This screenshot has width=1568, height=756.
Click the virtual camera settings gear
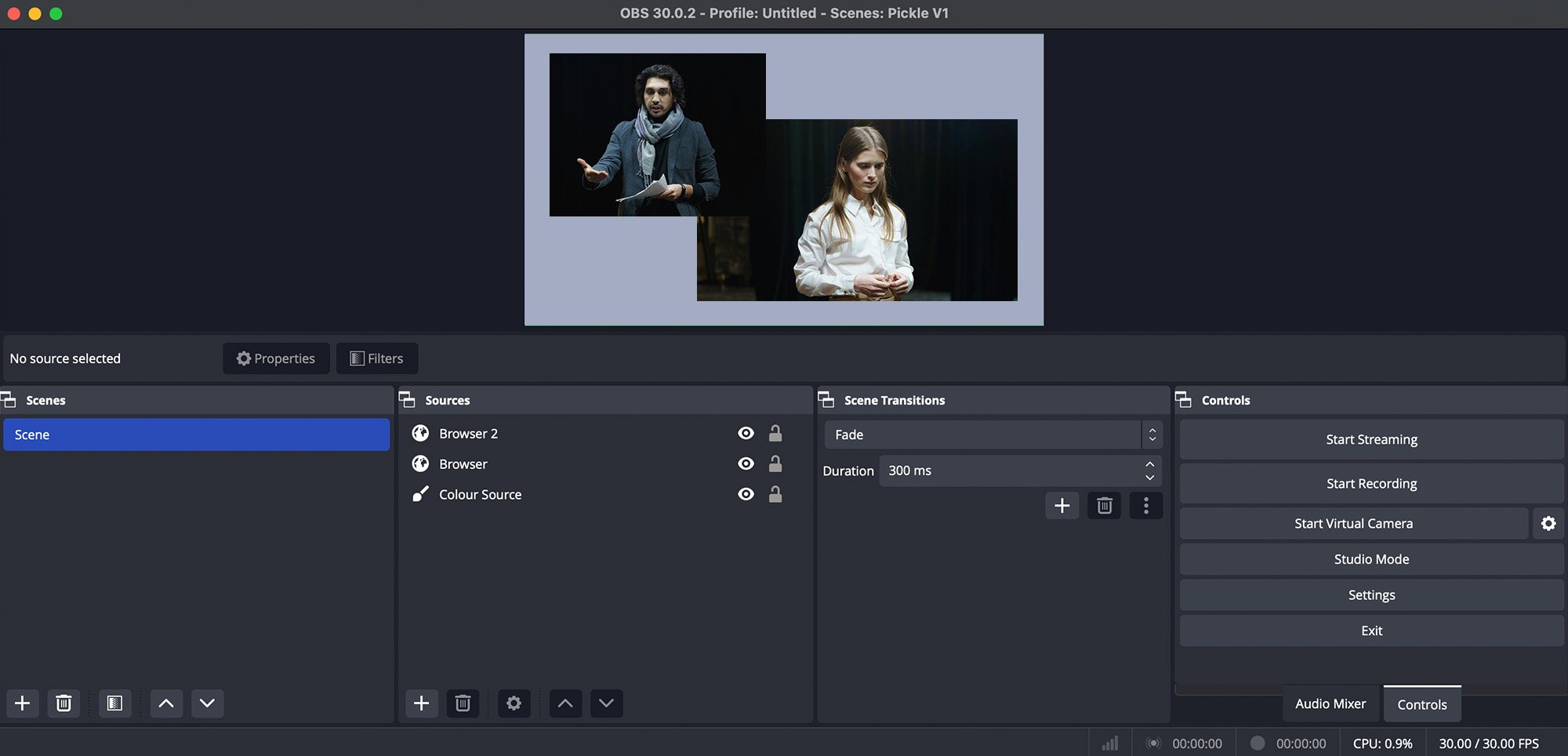pos(1548,524)
